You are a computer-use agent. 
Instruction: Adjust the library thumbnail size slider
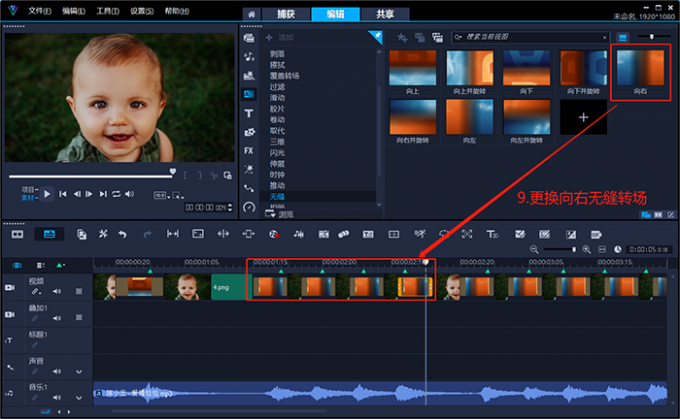[651, 37]
